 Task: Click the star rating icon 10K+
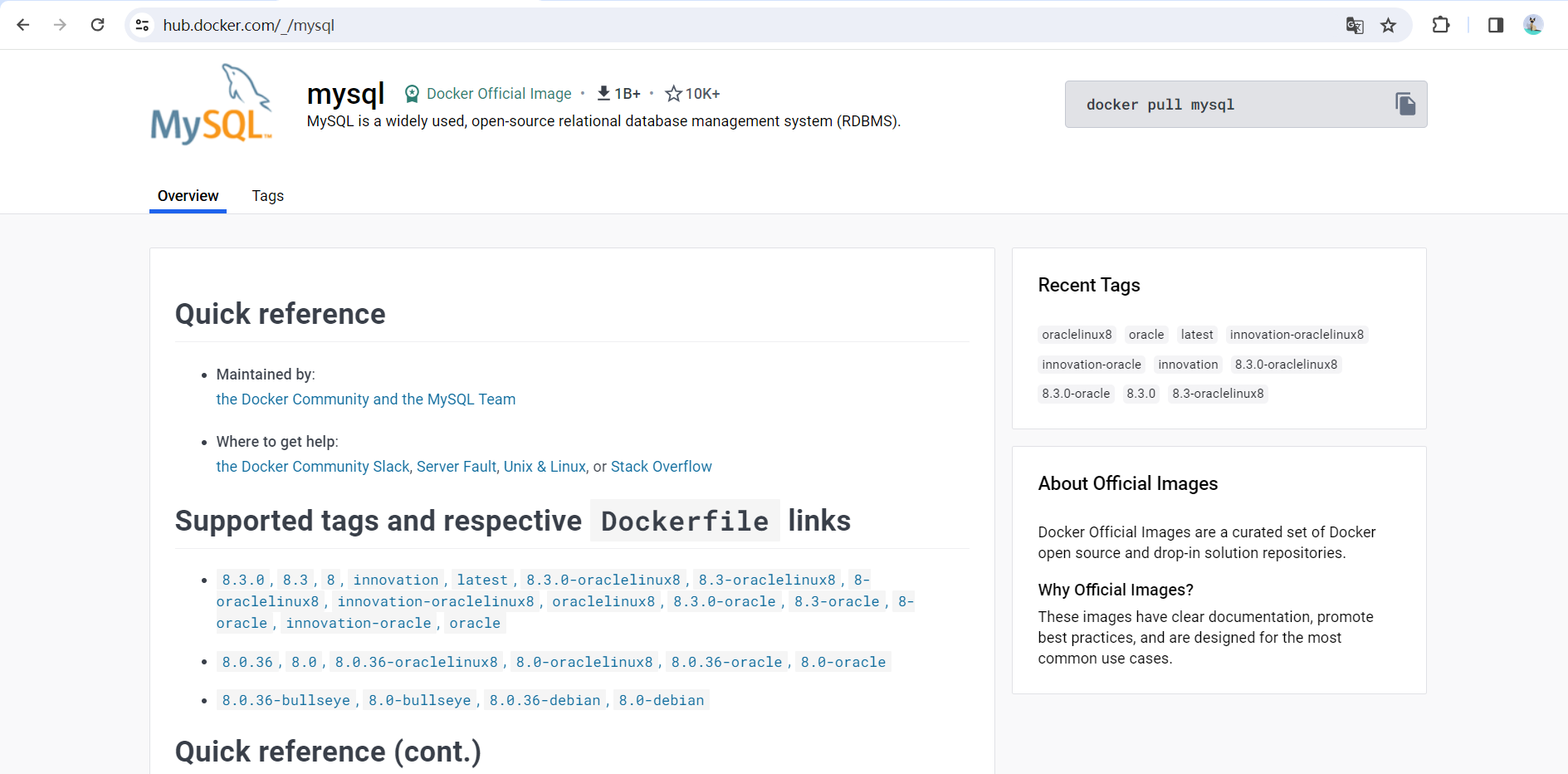pyautogui.click(x=673, y=94)
